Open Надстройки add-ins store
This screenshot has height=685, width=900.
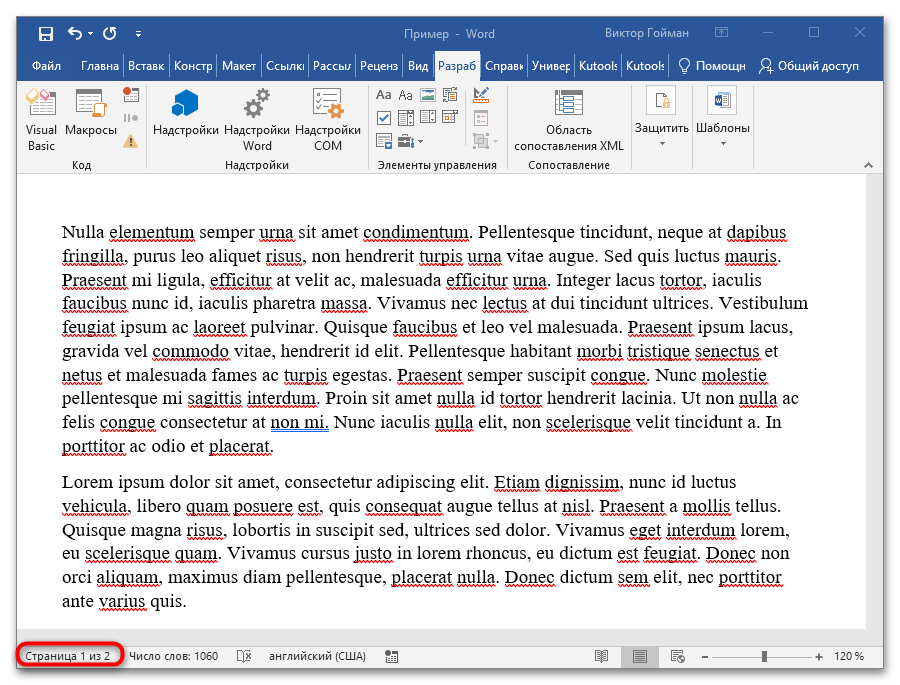click(x=186, y=114)
